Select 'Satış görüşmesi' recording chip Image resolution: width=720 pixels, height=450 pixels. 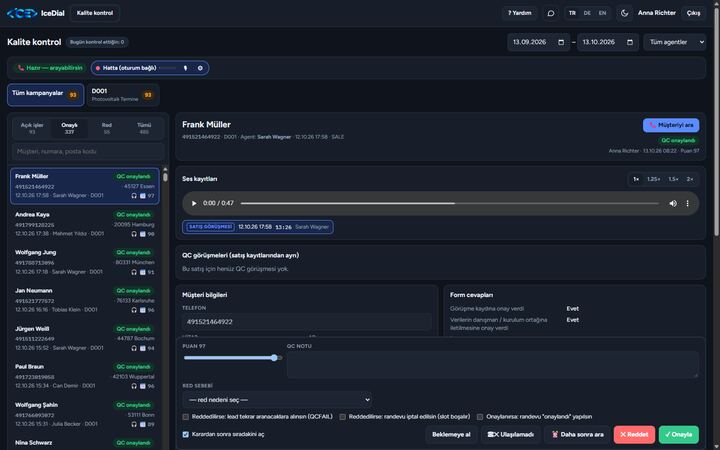(x=258, y=227)
